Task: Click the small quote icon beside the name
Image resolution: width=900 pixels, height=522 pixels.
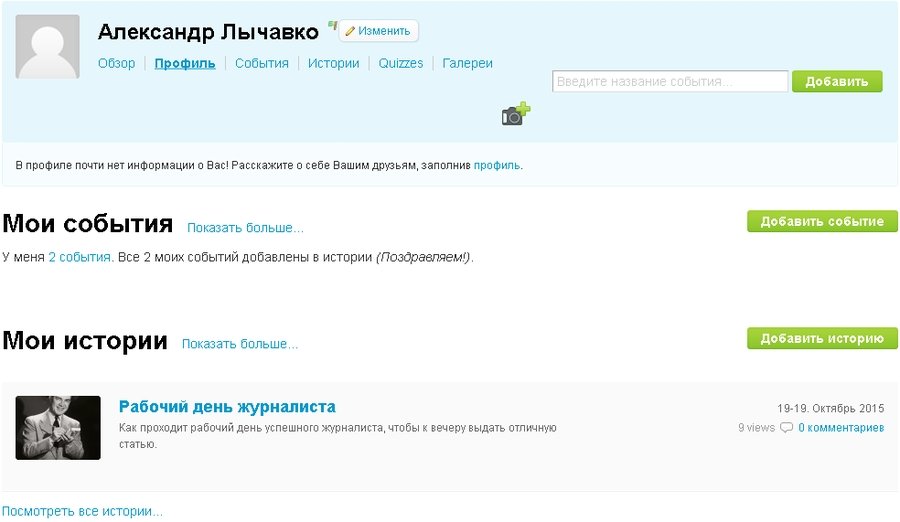Action: (x=332, y=25)
